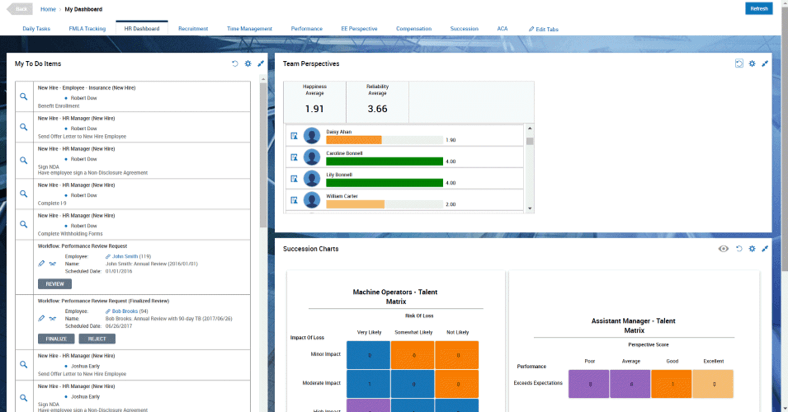Switch to the Recruitment tab

point(193,29)
